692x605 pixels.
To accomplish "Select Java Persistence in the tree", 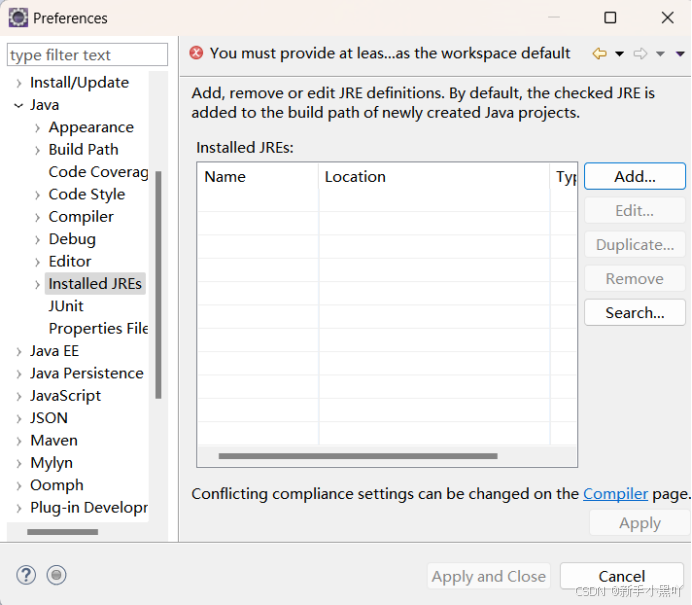I will [87, 374].
